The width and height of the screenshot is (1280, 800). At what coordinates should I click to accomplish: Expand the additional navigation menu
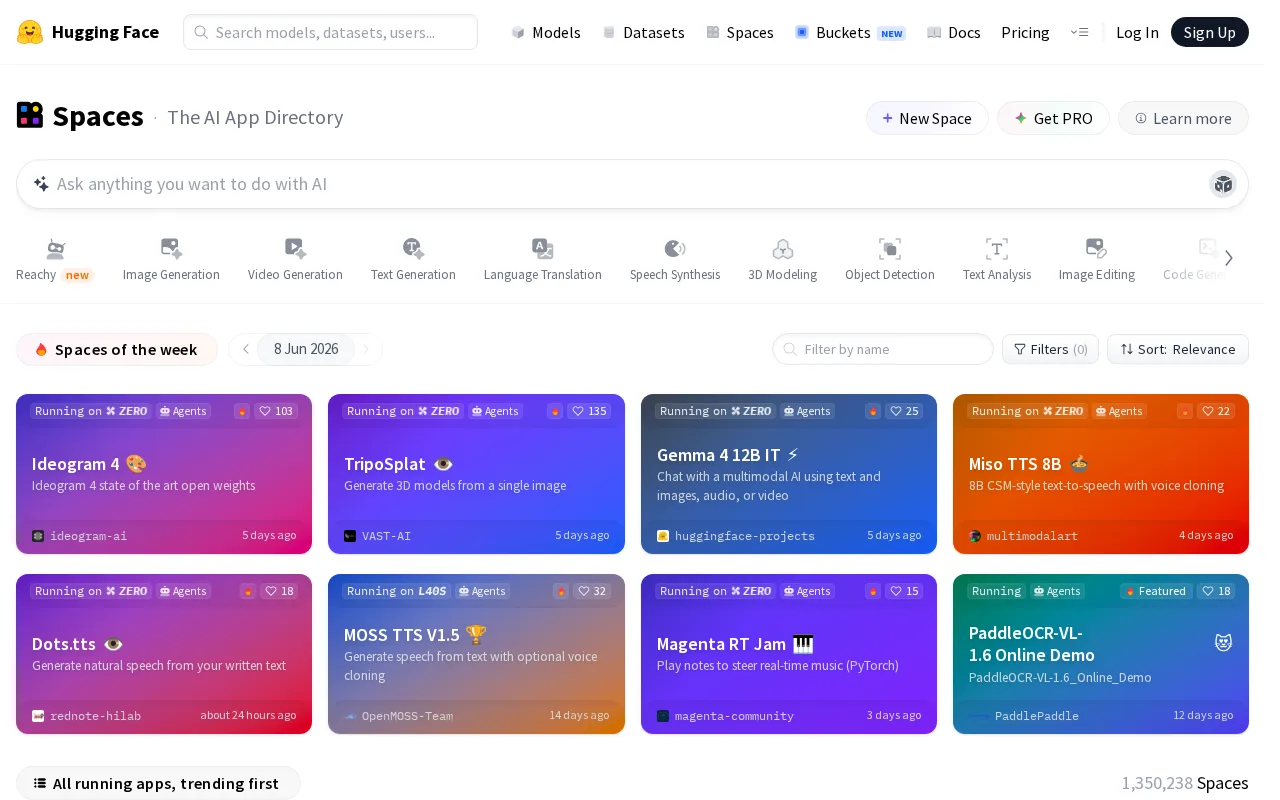(1079, 32)
